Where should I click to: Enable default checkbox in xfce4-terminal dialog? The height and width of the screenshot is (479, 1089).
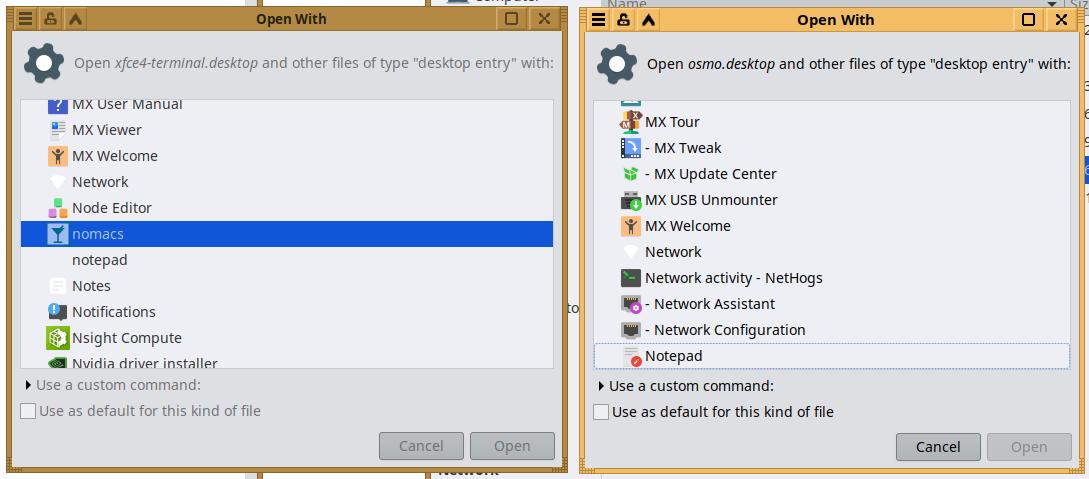[29, 411]
